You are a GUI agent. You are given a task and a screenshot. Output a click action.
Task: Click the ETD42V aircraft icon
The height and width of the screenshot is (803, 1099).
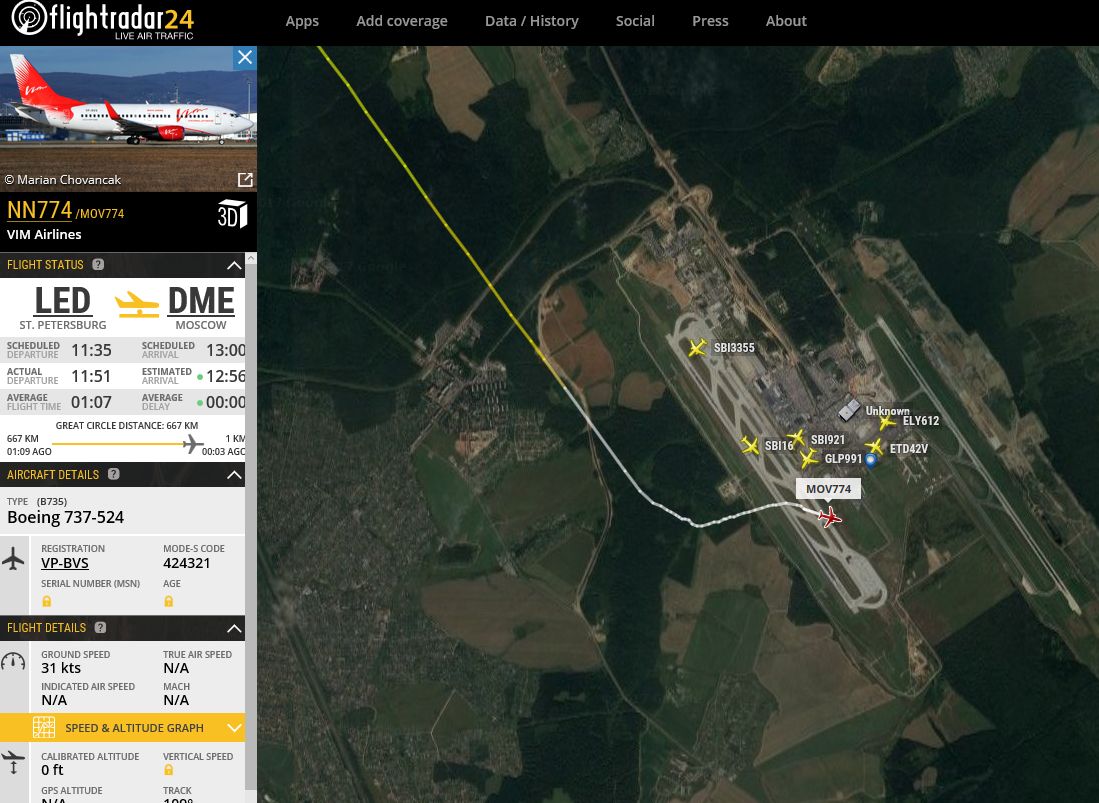tap(874, 446)
